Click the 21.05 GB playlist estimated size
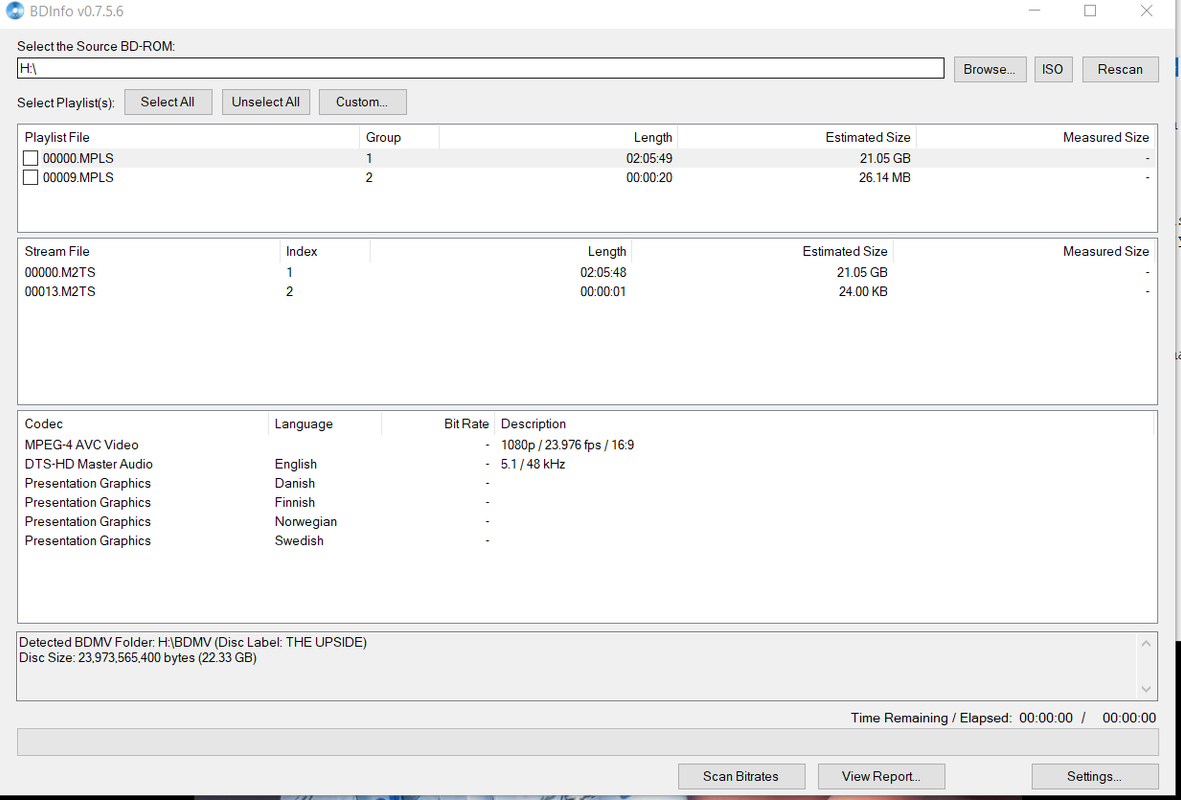 pos(884,158)
